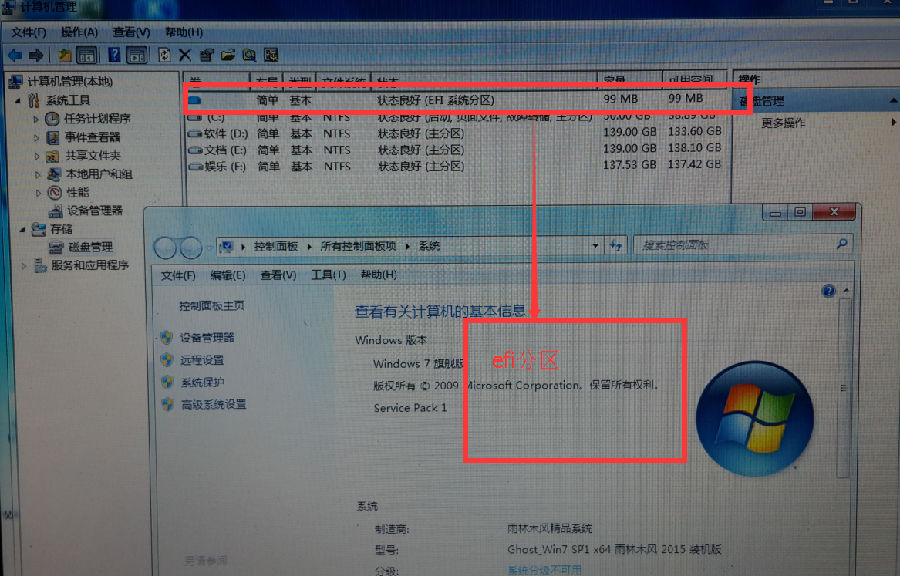Select 本地用户和组 in the tree

tap(99, 174)
